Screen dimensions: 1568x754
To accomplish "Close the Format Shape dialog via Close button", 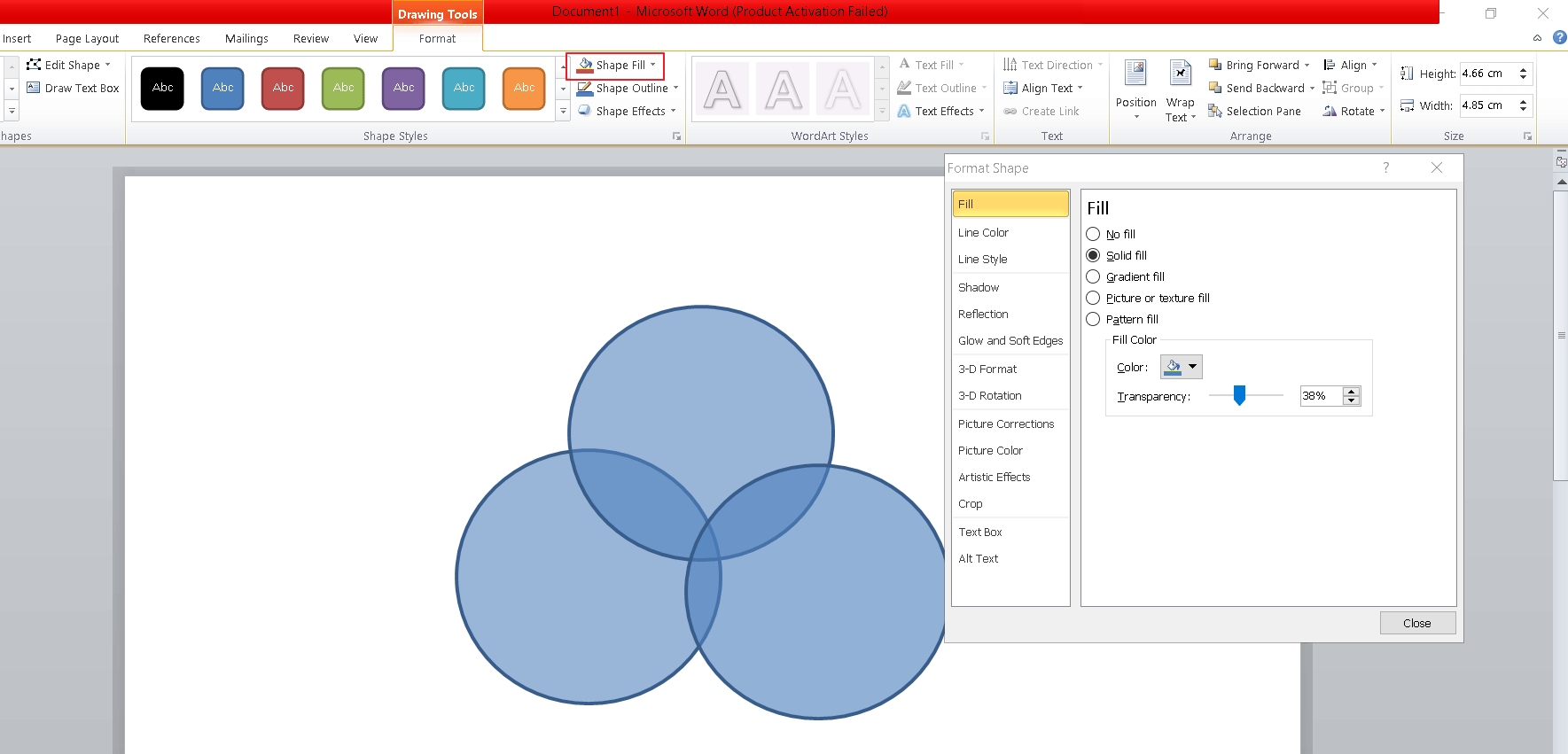I will pos(1416,624).
